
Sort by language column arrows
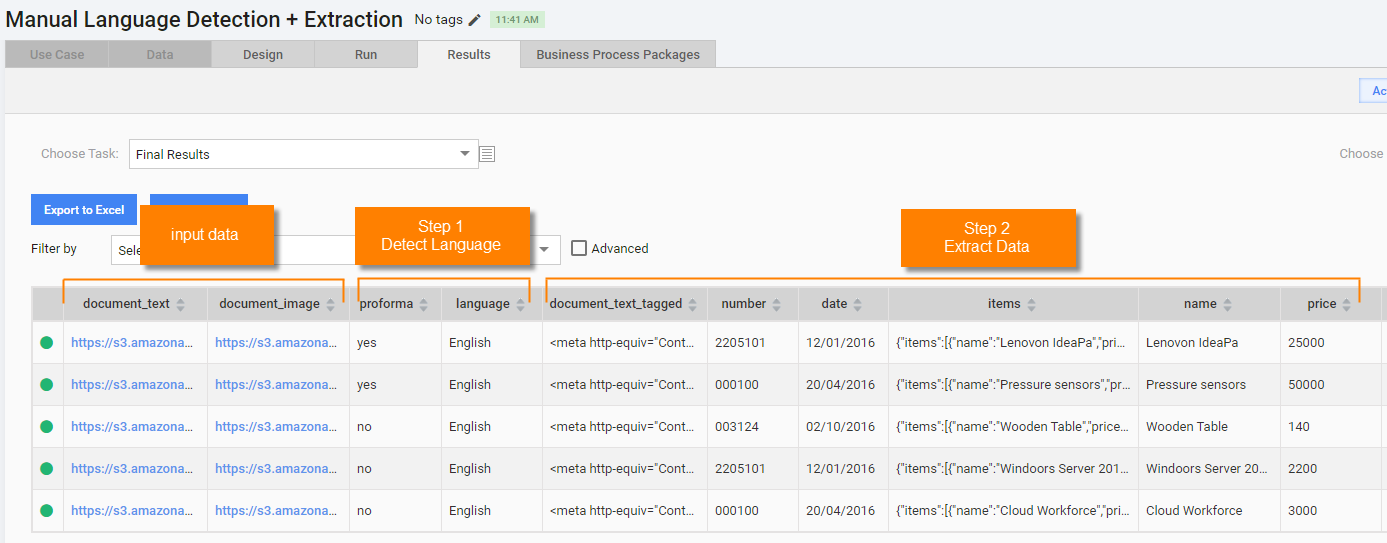pos(520,304)
